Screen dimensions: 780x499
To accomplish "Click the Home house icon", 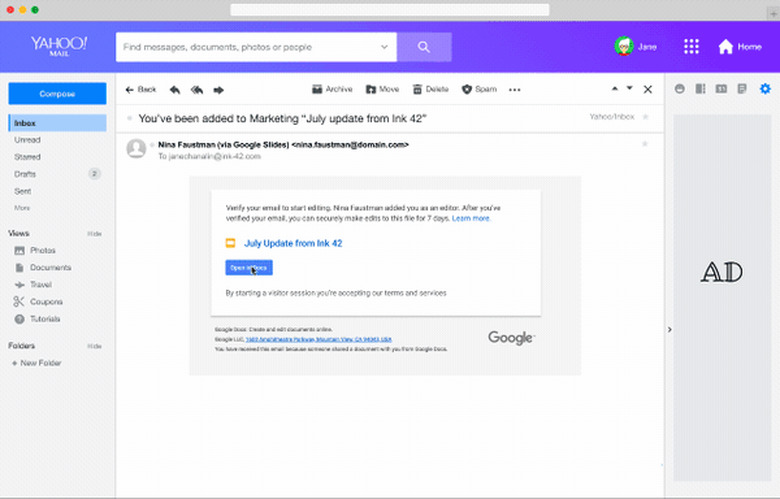I will pos(726,47).
